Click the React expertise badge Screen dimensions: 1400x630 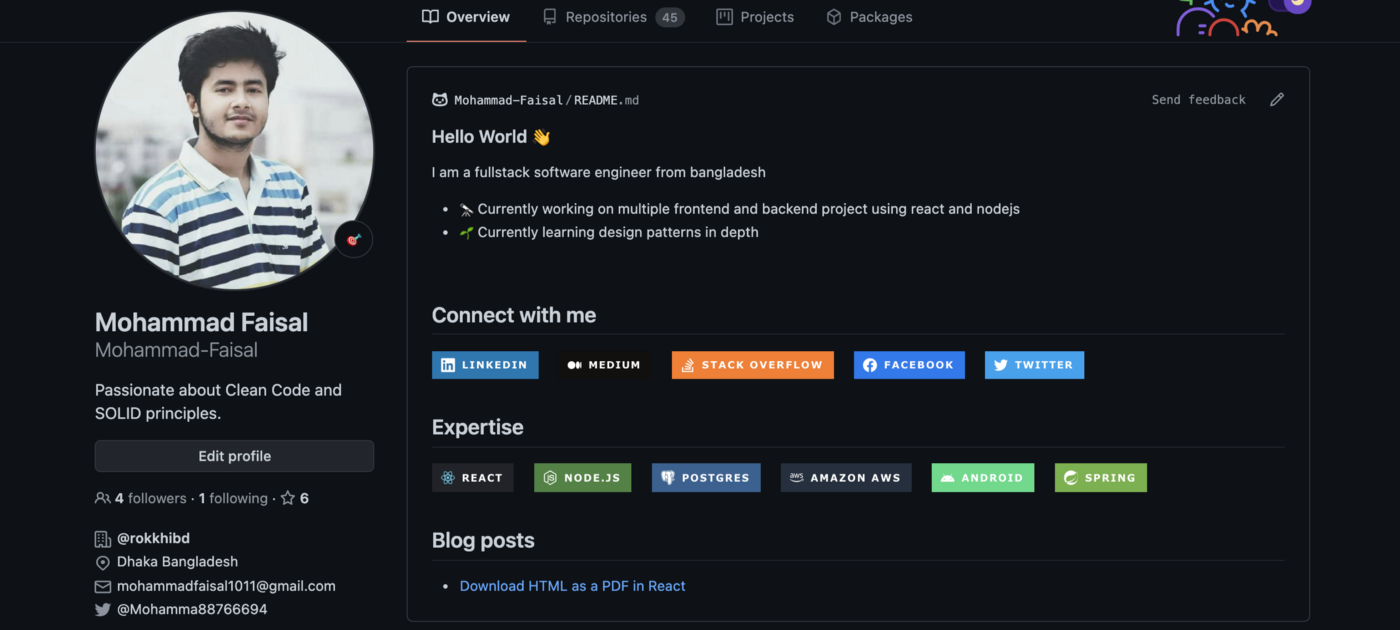472,478
